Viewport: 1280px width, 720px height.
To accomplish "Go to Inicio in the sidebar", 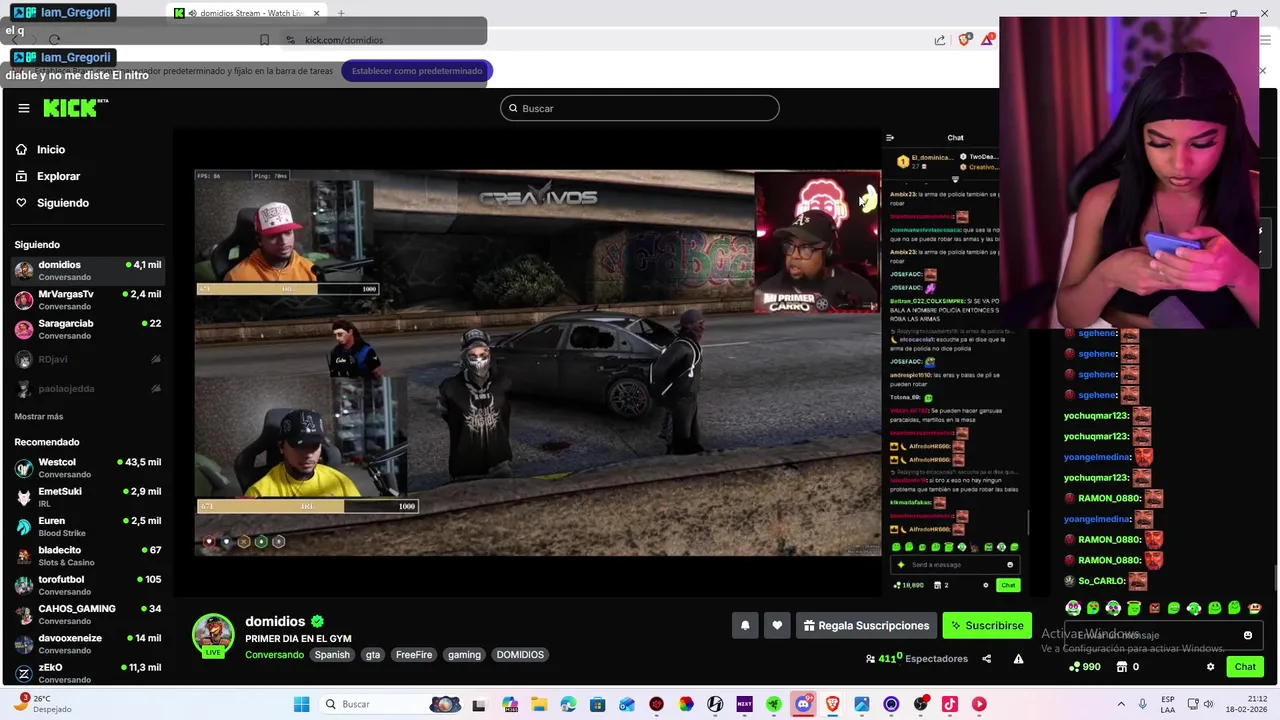I will tap(50, 150).
